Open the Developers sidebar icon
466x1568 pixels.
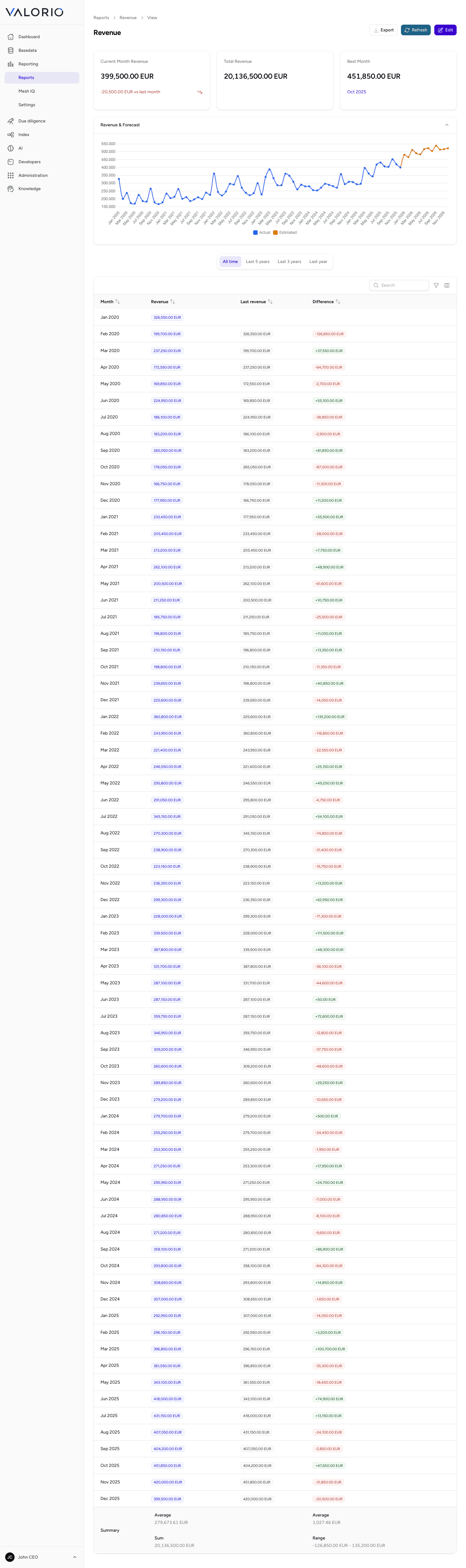10,162
